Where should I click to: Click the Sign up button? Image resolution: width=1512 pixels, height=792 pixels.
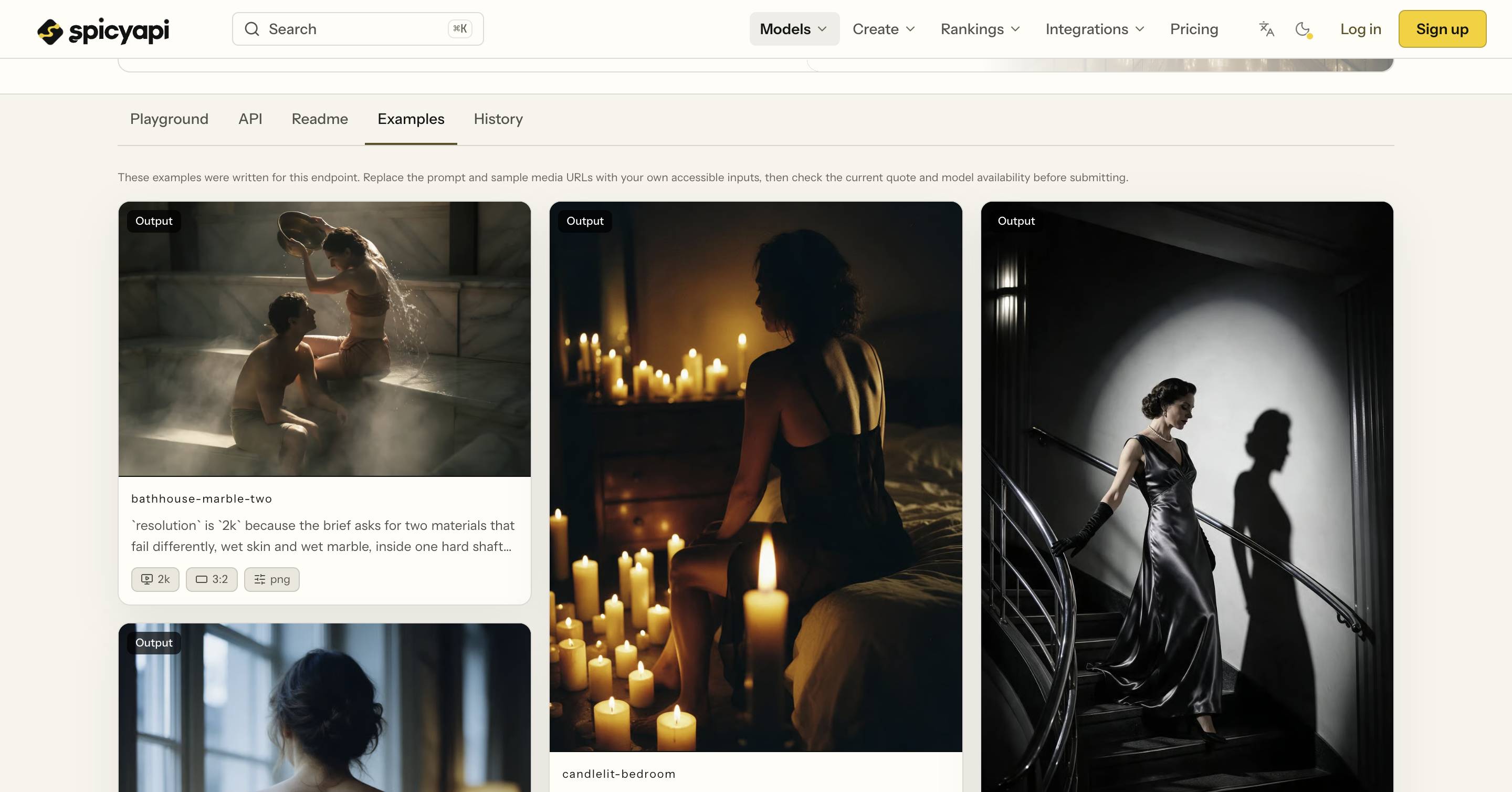tap(1442, 29)
